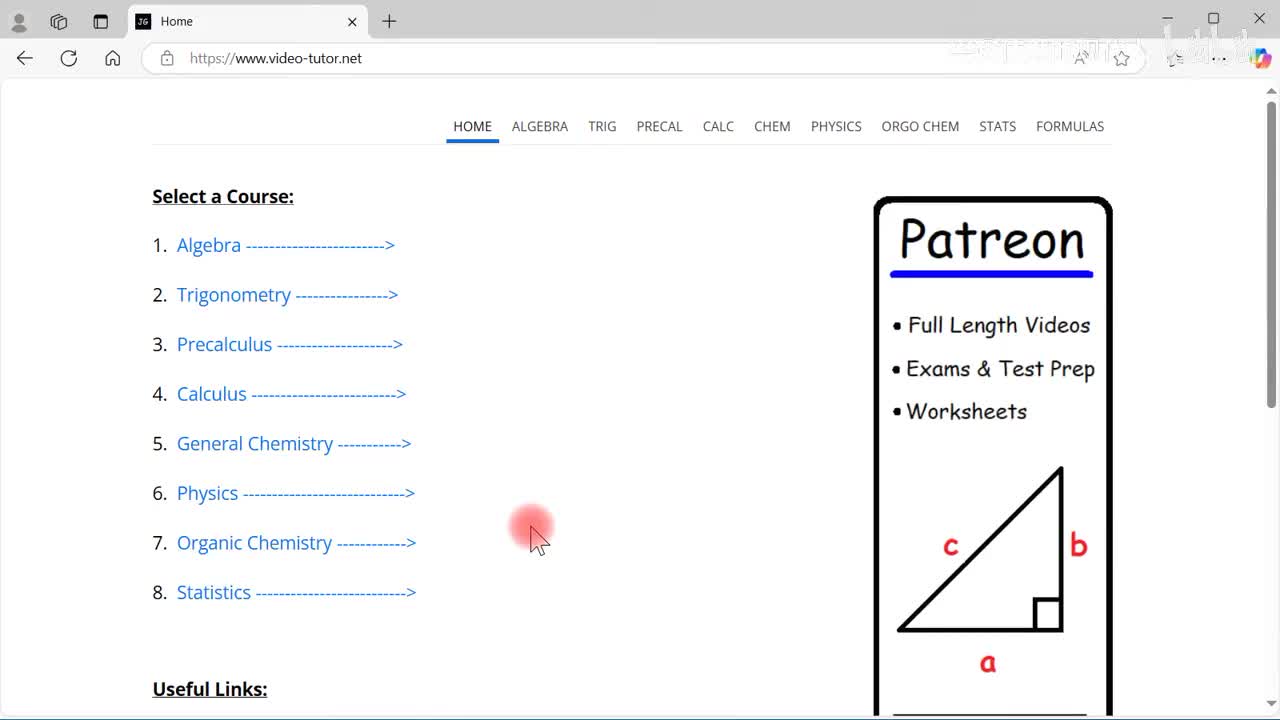Start Read aloud from the address bar
The height and width of the screenshot is (720, 1280).
pos(1081,58)
